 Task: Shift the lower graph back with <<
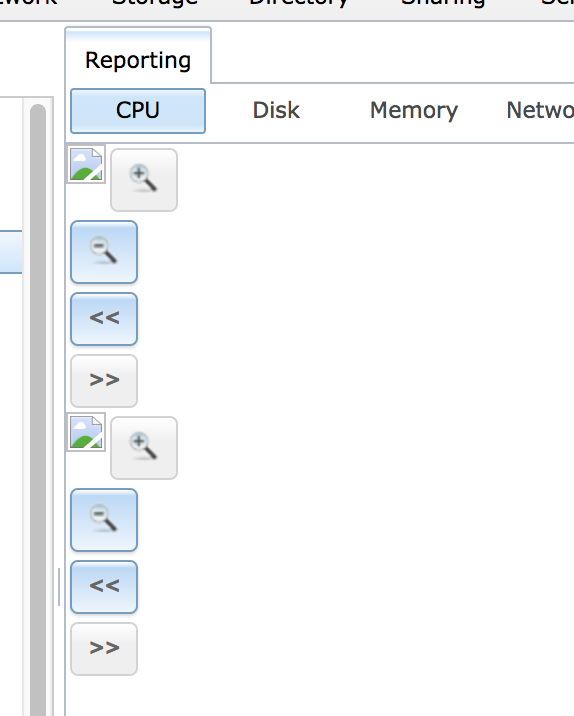(x=104, y=587)
